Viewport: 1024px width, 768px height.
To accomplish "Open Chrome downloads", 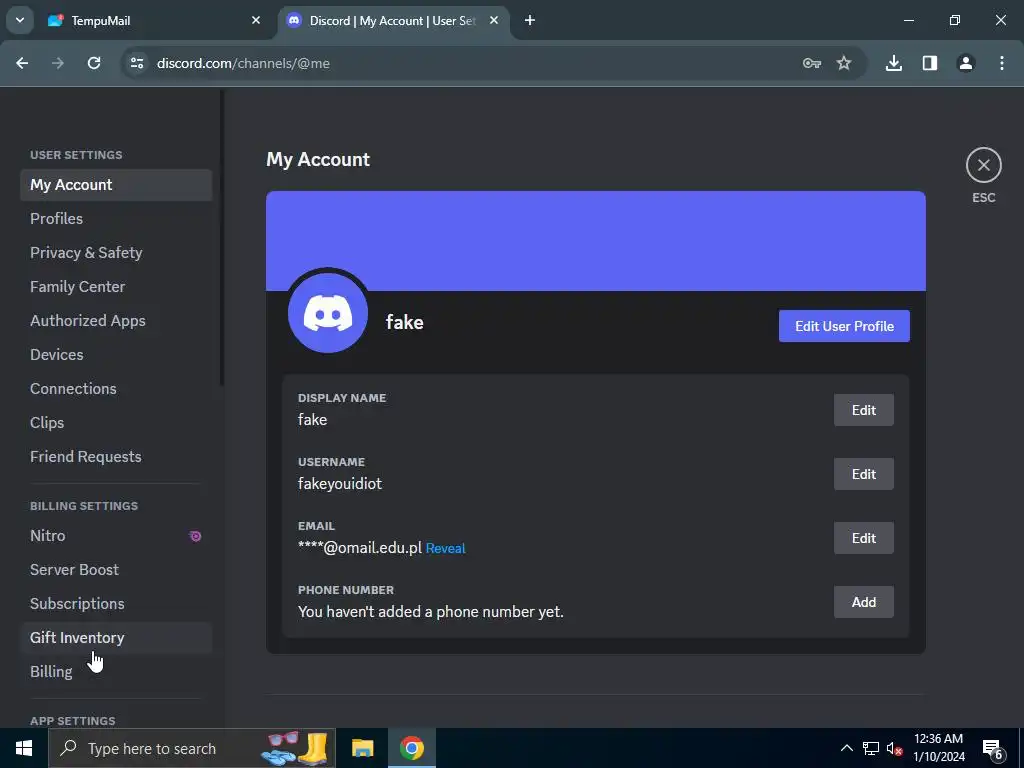I will (894, 63).
